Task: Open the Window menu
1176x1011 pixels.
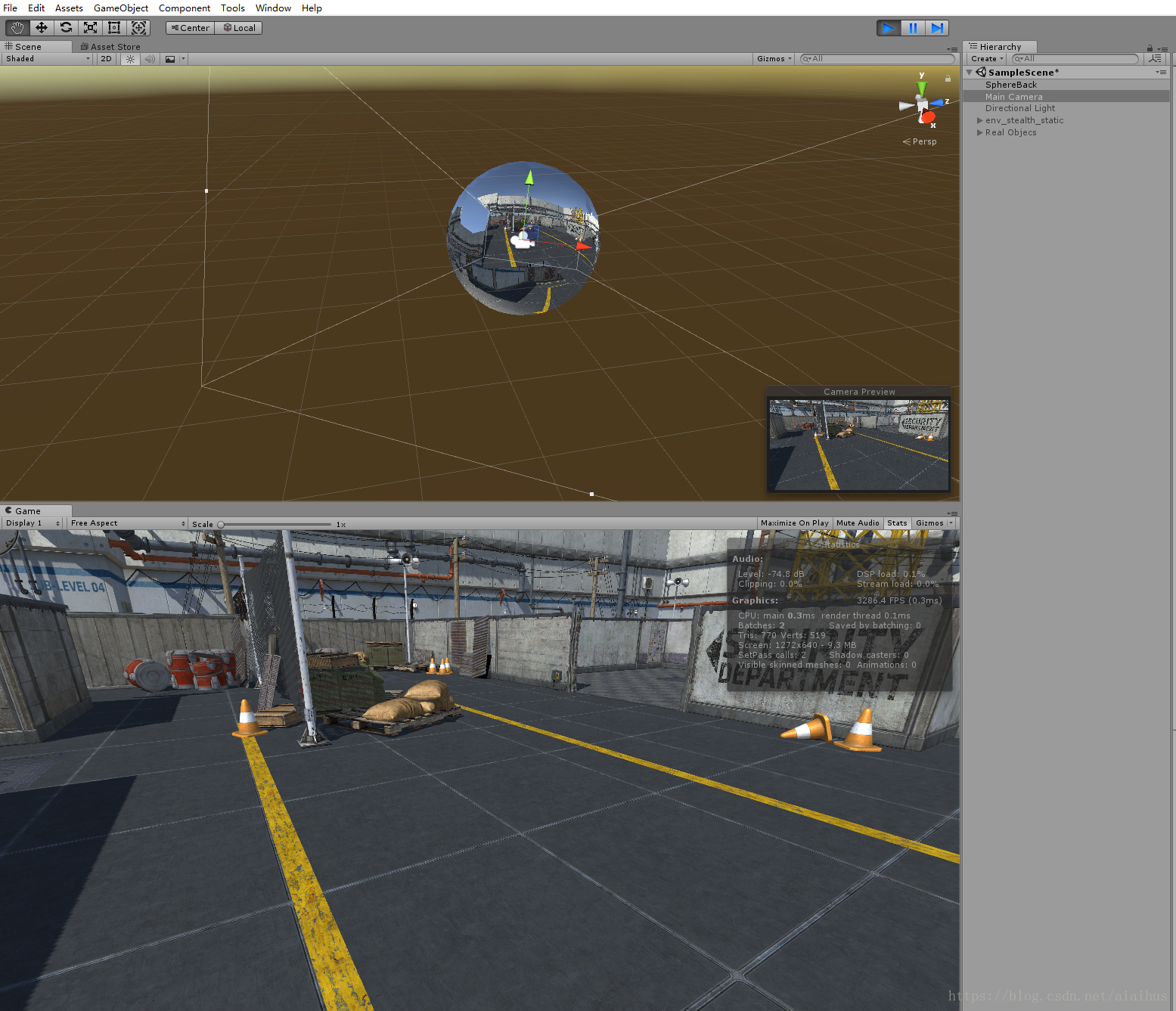Action: (x=273, y=8)
